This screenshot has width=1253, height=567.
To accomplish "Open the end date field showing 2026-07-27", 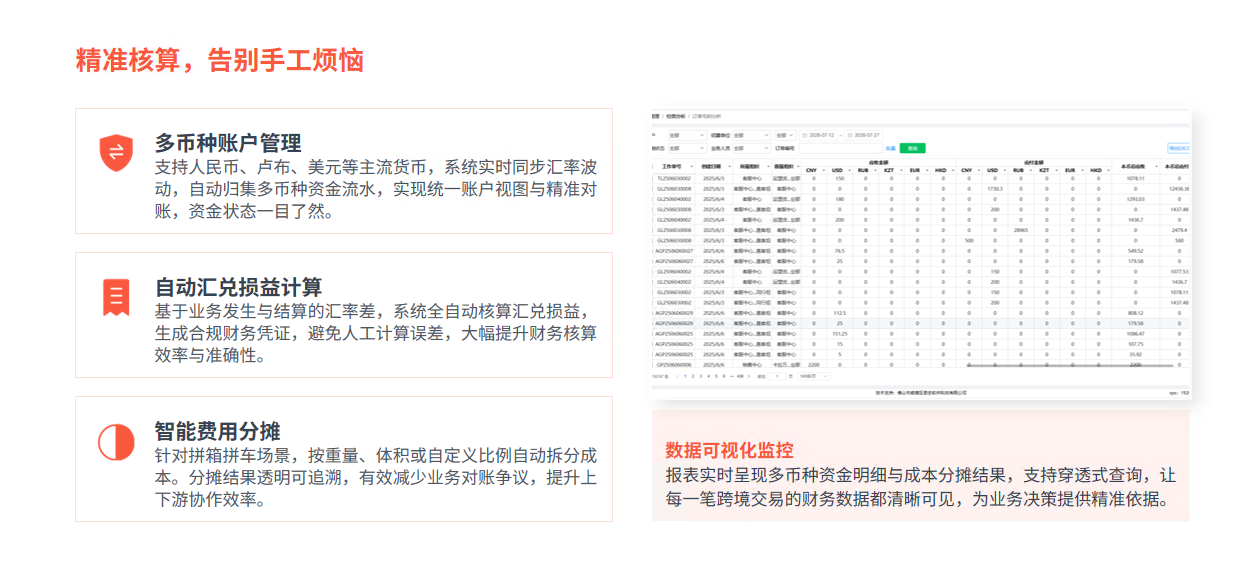I will tap(863, 135).
